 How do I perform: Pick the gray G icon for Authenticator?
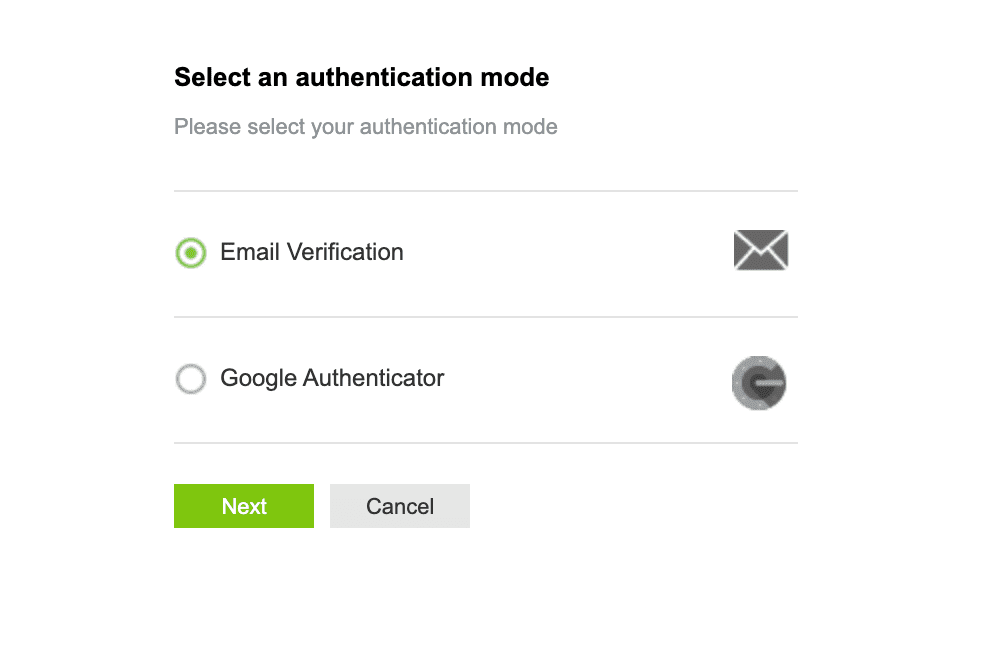coord(759,383)
